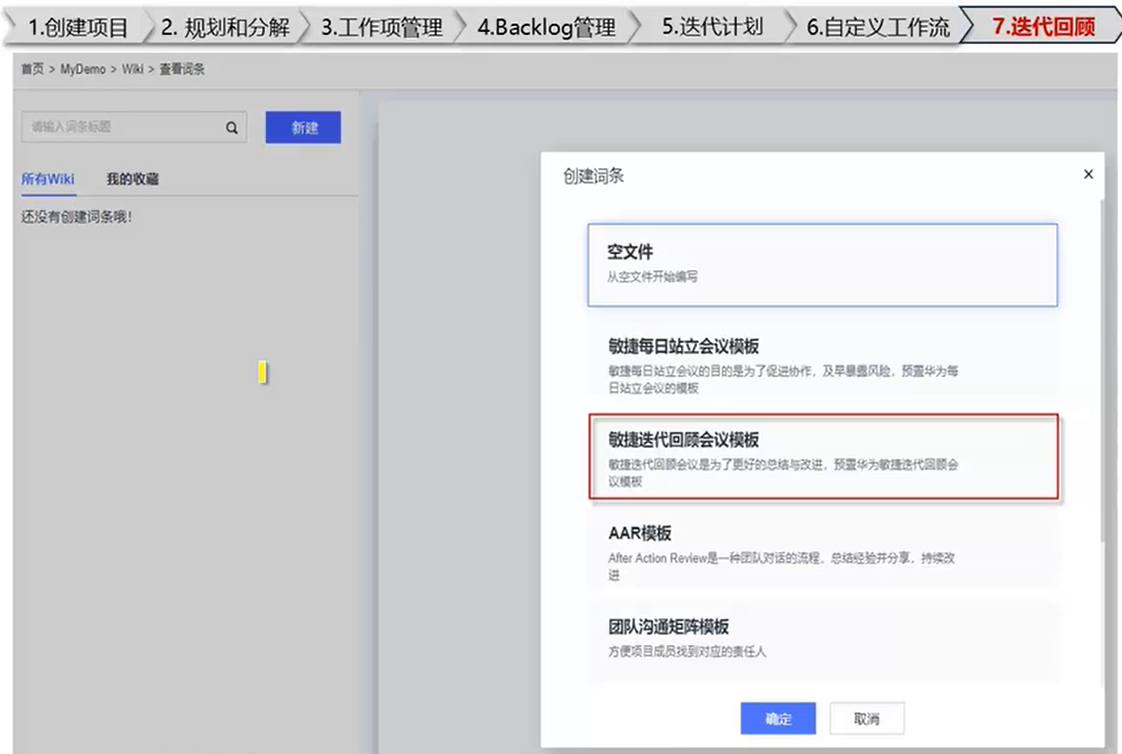Image resolution: width=1122 pixels, height=754 pixels.
Task: Select the 7.迭代回顾 highlighted step
Action: (1042, 27)
